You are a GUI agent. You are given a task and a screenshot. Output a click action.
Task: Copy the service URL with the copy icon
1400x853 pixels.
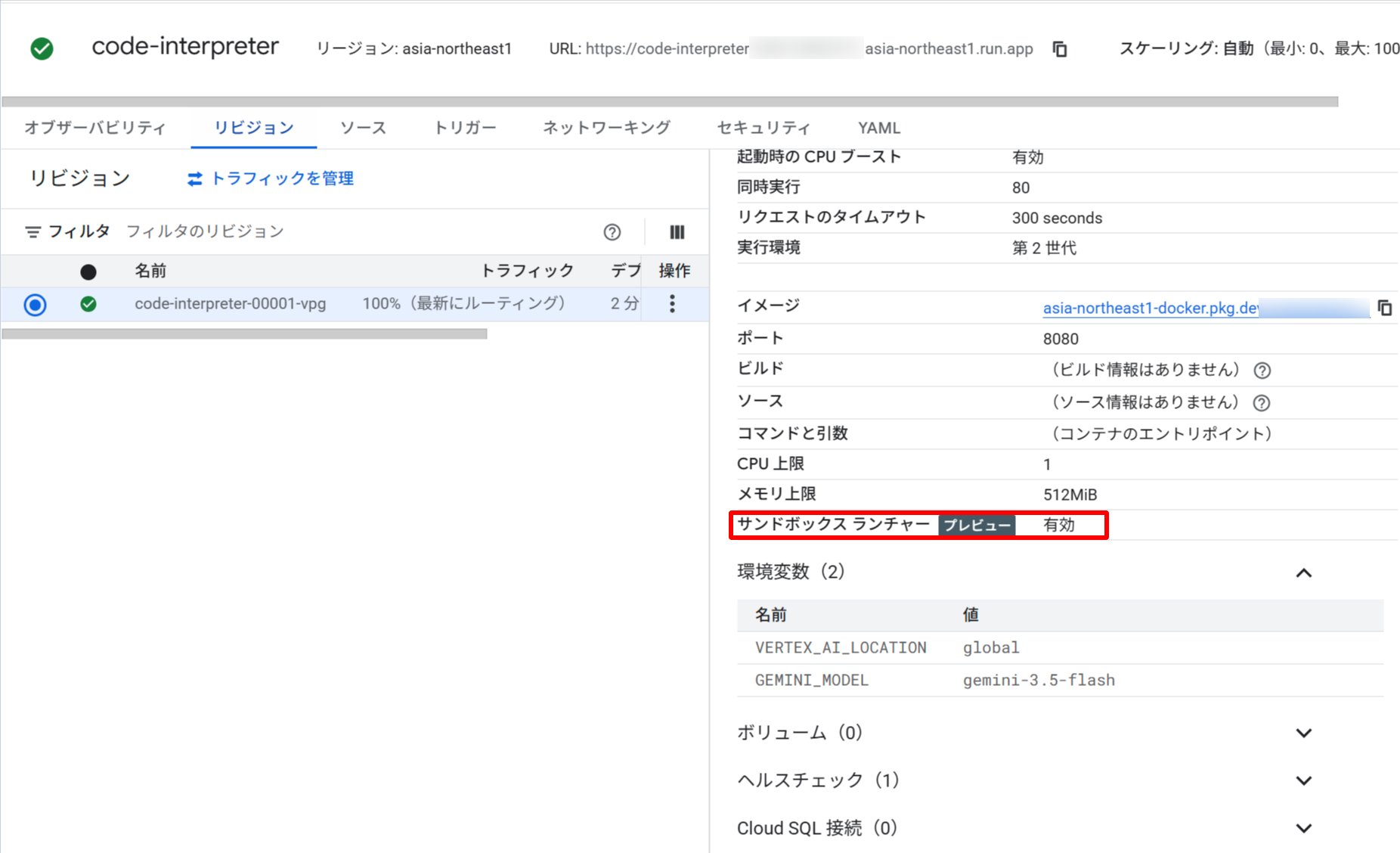(x=1060, y=49)
